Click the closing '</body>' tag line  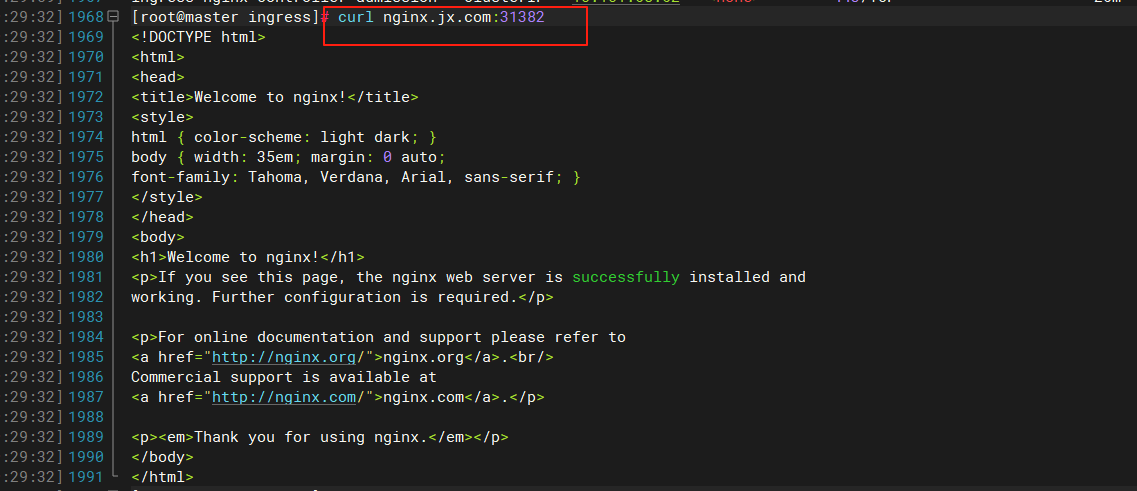162,457
